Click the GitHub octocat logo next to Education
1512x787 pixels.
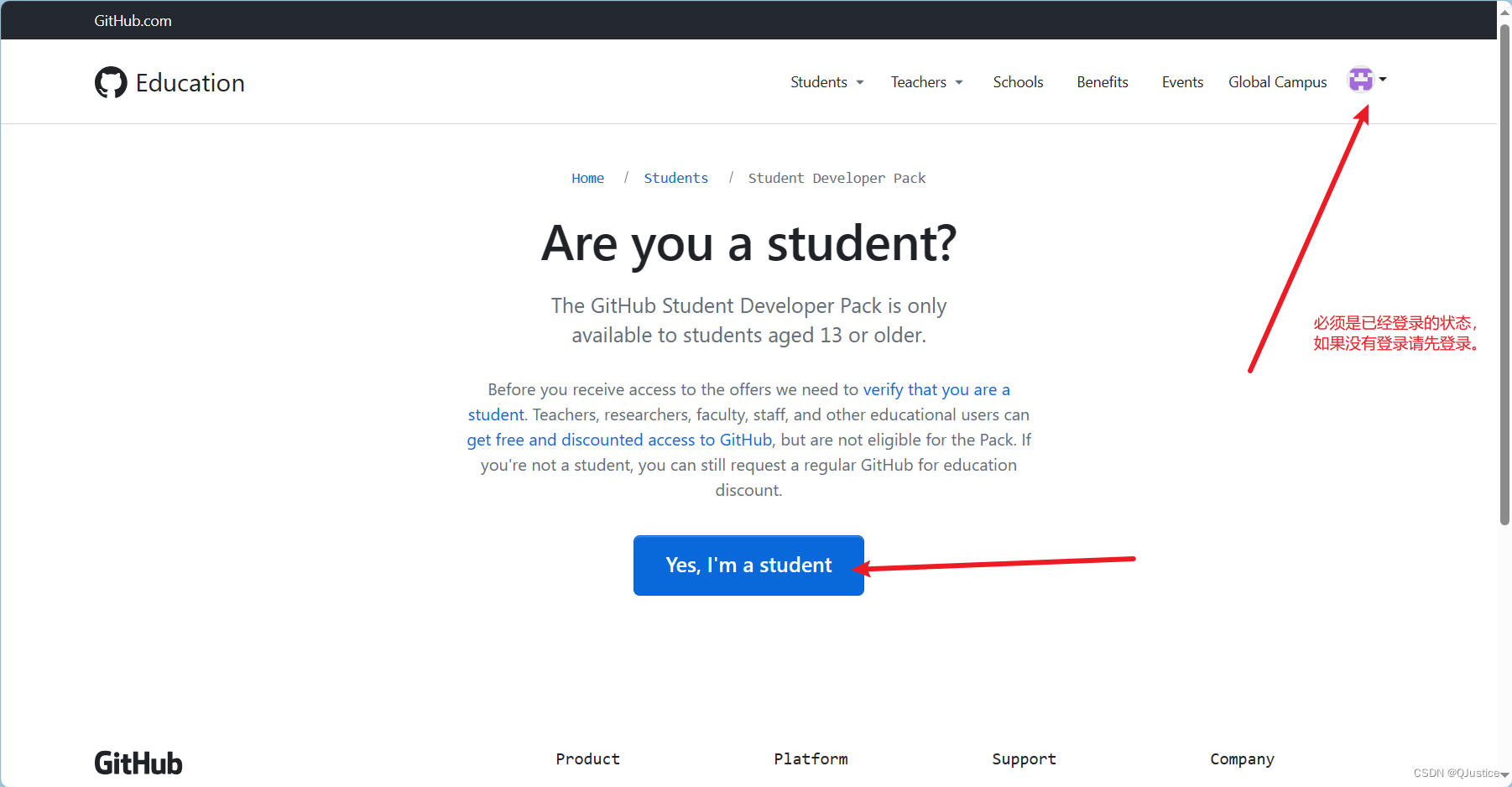coord(110,82)
